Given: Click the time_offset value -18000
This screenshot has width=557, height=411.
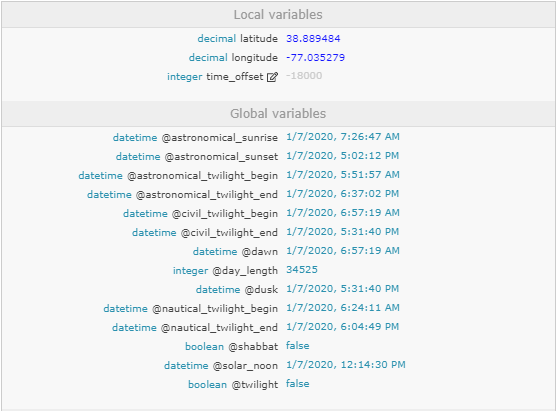Looking at the screenshot, I should coord(304,76).
